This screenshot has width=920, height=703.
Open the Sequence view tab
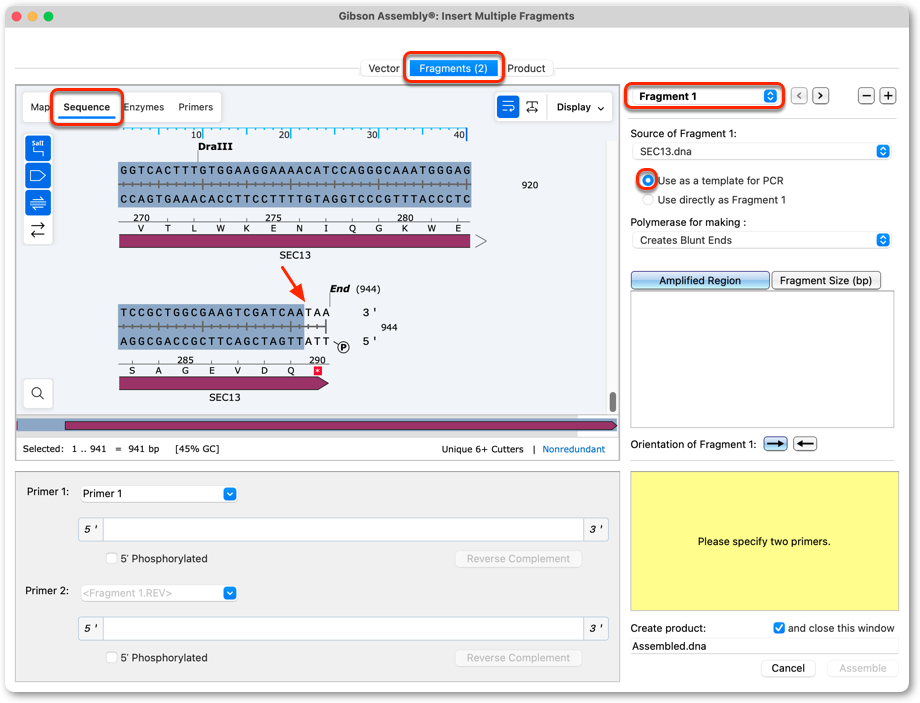(x=87, y=107)
